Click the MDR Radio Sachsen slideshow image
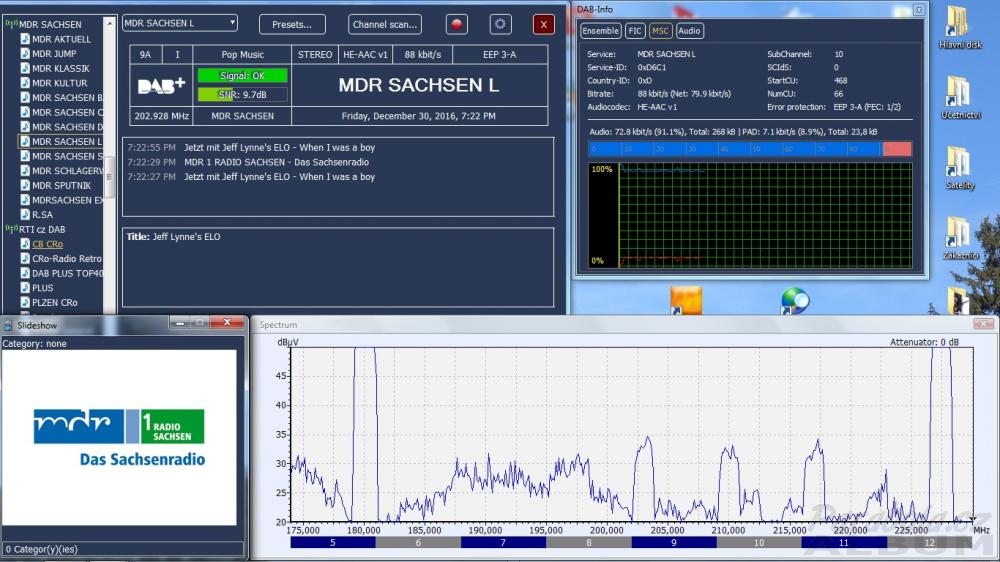Screen dimensions: 1000x562 coord(119,436)
